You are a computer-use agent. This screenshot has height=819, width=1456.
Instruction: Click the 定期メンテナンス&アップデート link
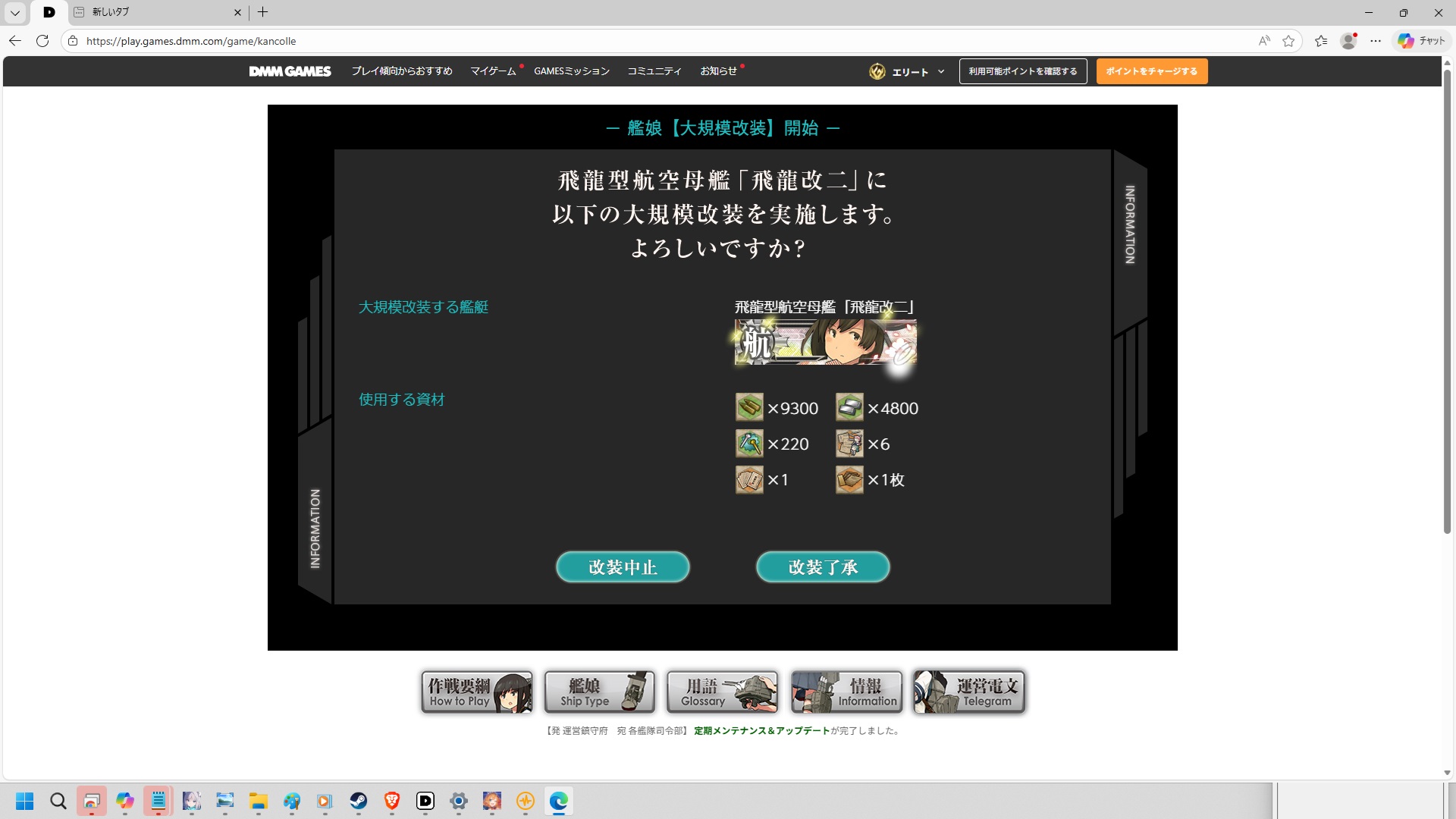(x=761, y=731)
